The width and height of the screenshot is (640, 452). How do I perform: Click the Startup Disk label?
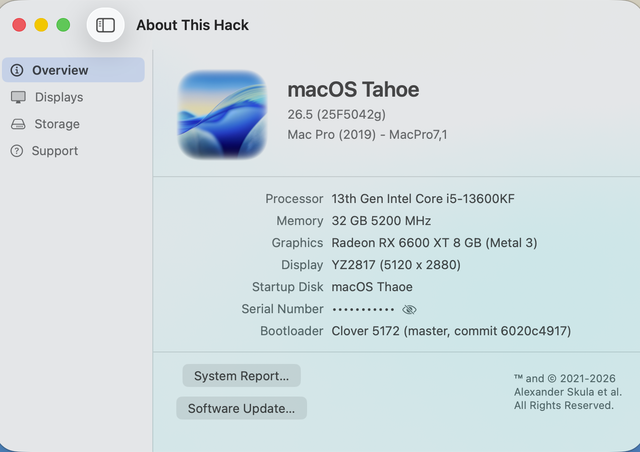(287, 287)
